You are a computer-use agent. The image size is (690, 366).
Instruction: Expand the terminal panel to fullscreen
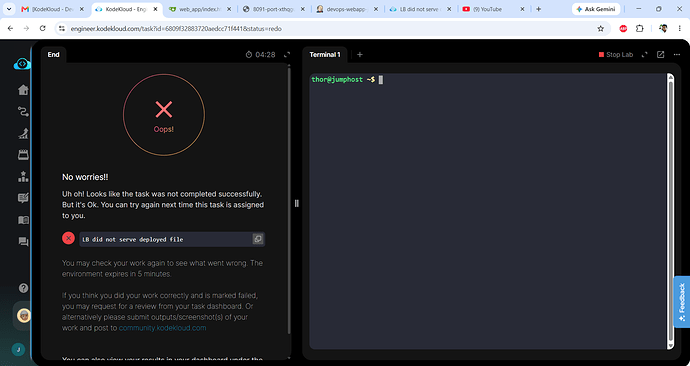pyautogui.click(x=645, y=55)
